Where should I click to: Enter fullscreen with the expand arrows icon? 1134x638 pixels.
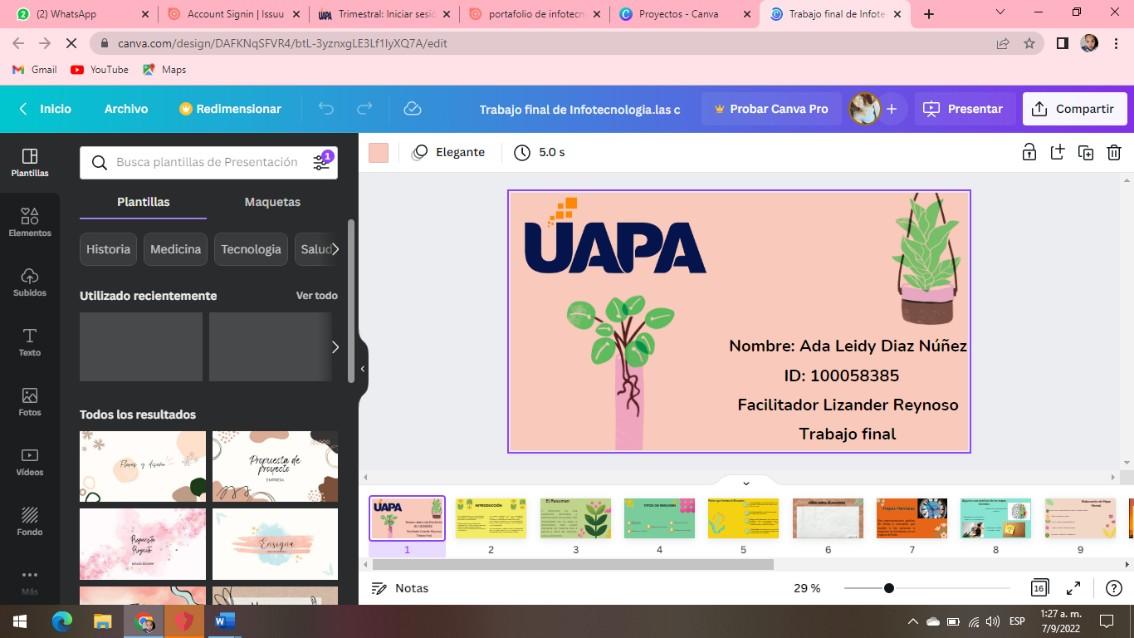(x=1073, y=588)
